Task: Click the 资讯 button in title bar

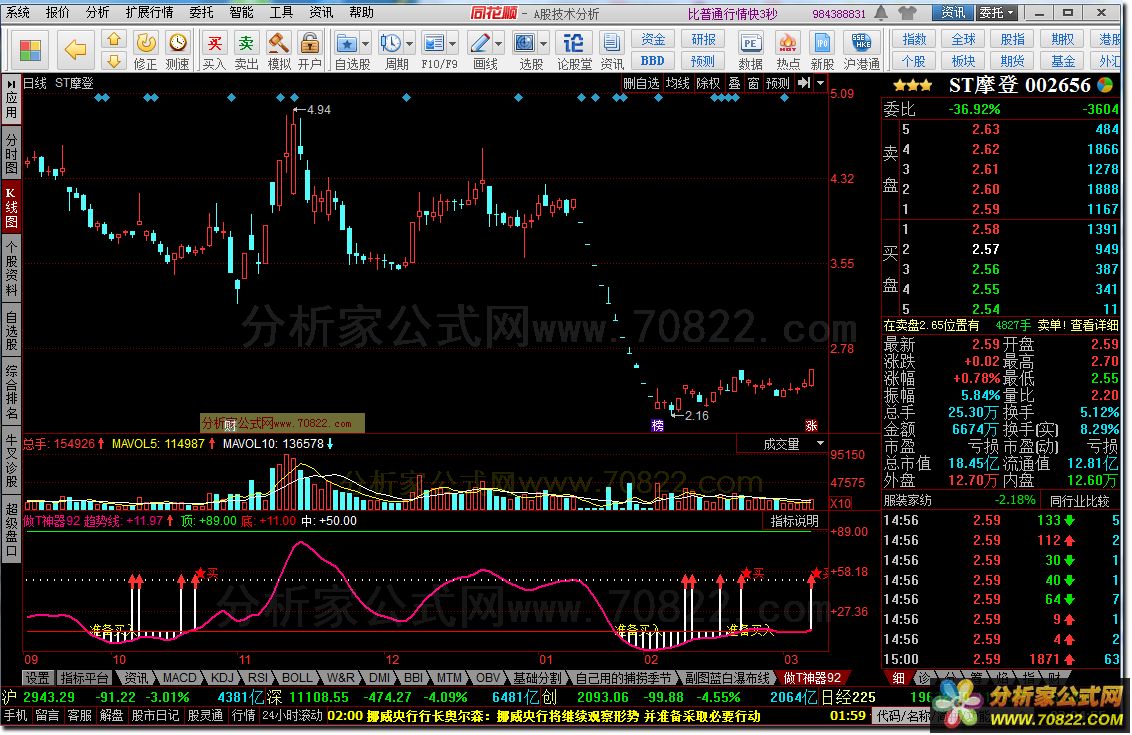Action: [953, 13]
